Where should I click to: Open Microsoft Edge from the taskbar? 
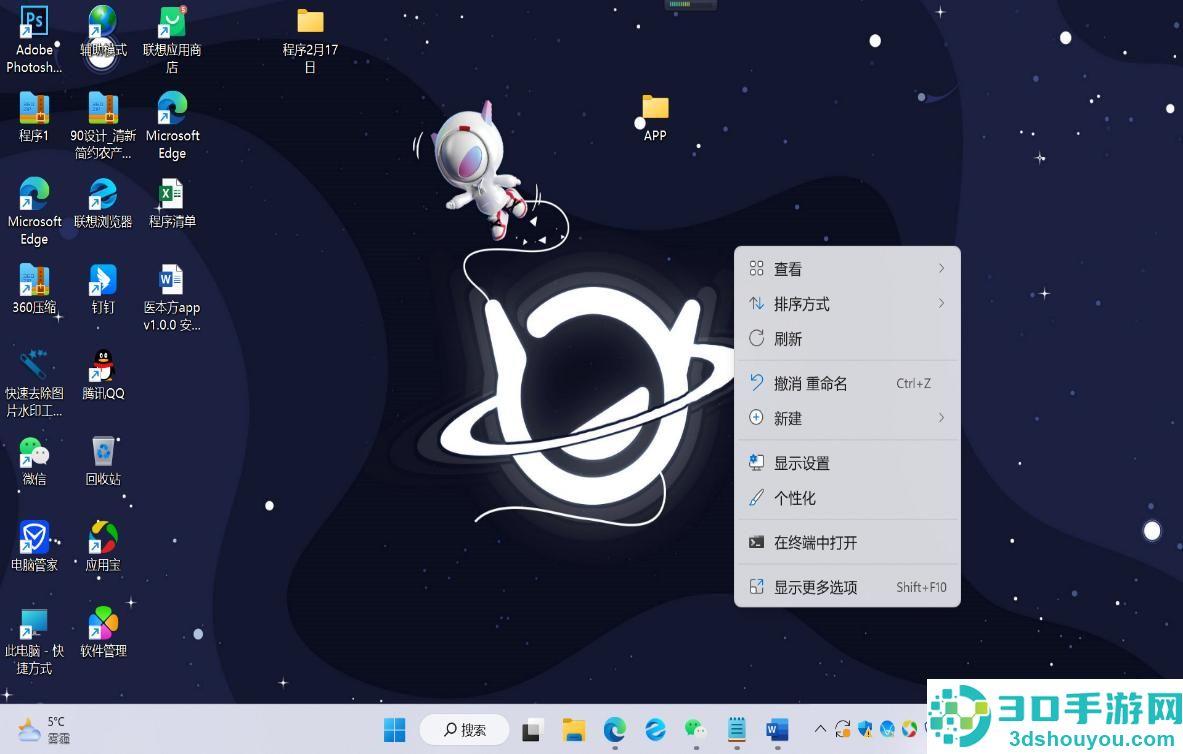(x=614, y=730)
